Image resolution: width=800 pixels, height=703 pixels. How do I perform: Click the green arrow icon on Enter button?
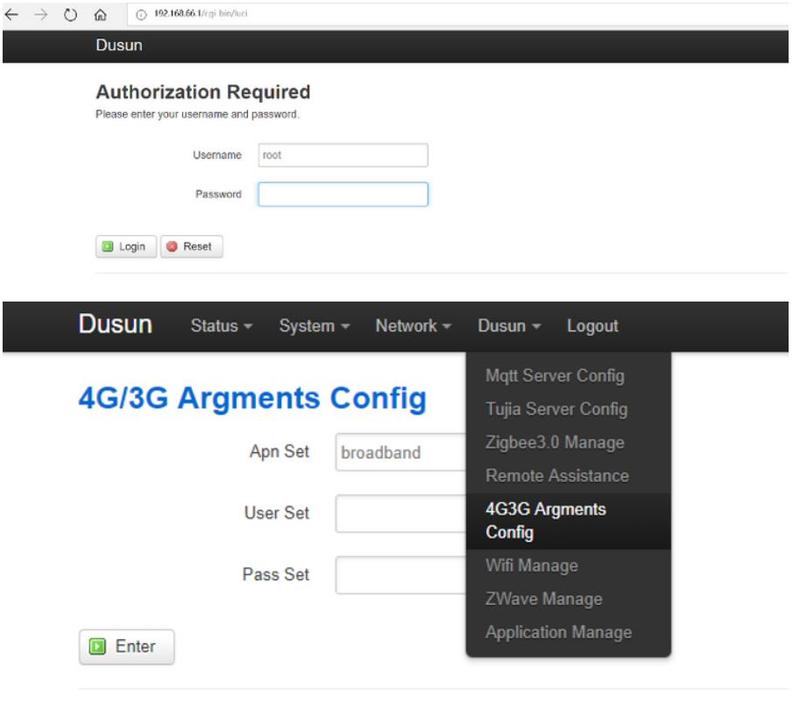pyautogui.click(x=97, y=647)
